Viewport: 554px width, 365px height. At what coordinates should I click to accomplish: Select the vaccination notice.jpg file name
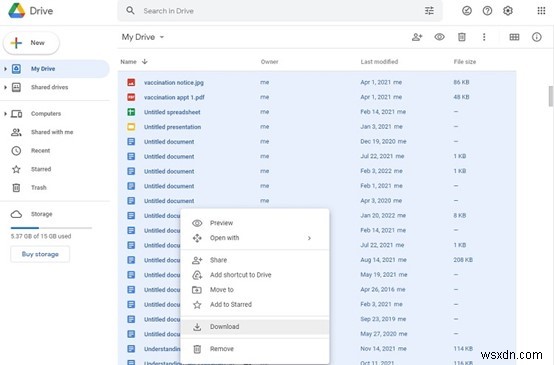(x=174, y=82)
